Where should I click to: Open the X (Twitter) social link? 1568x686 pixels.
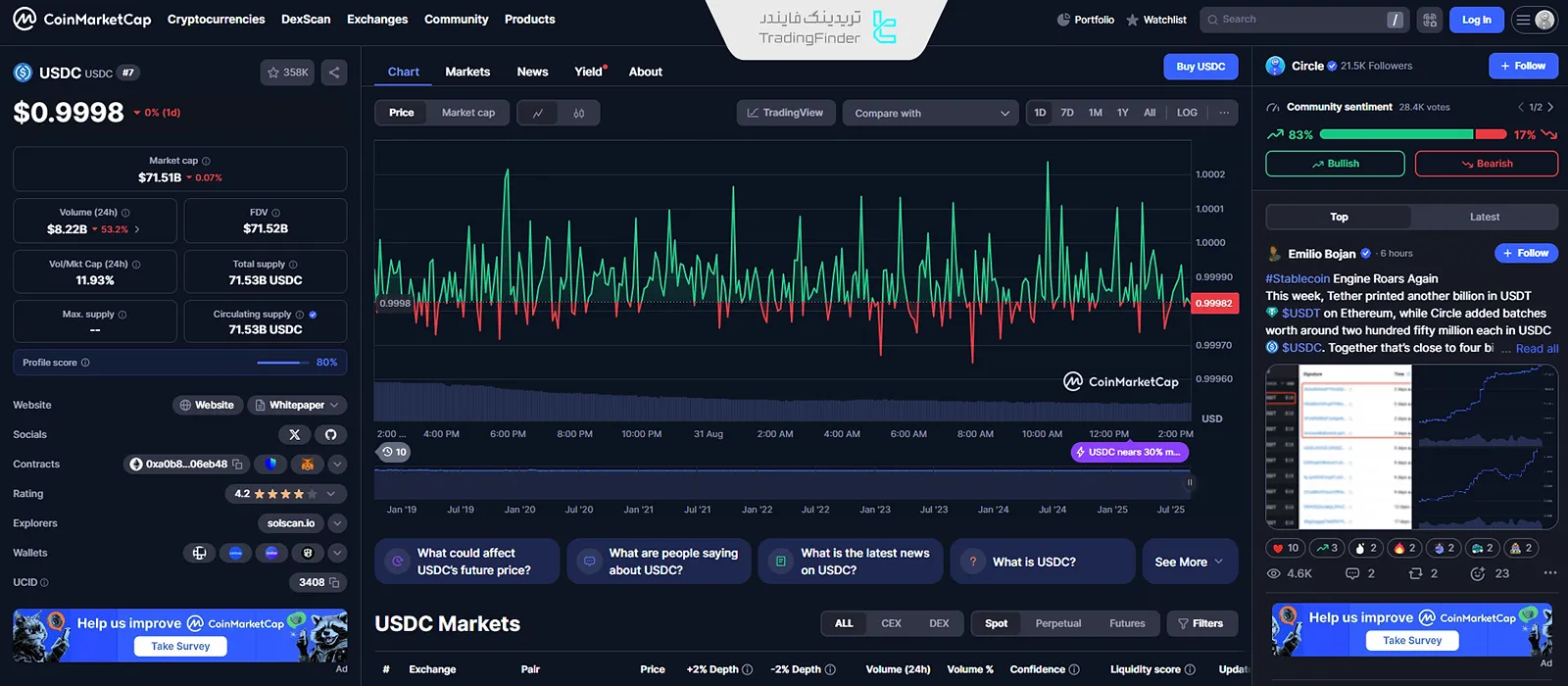coord(294,434)
